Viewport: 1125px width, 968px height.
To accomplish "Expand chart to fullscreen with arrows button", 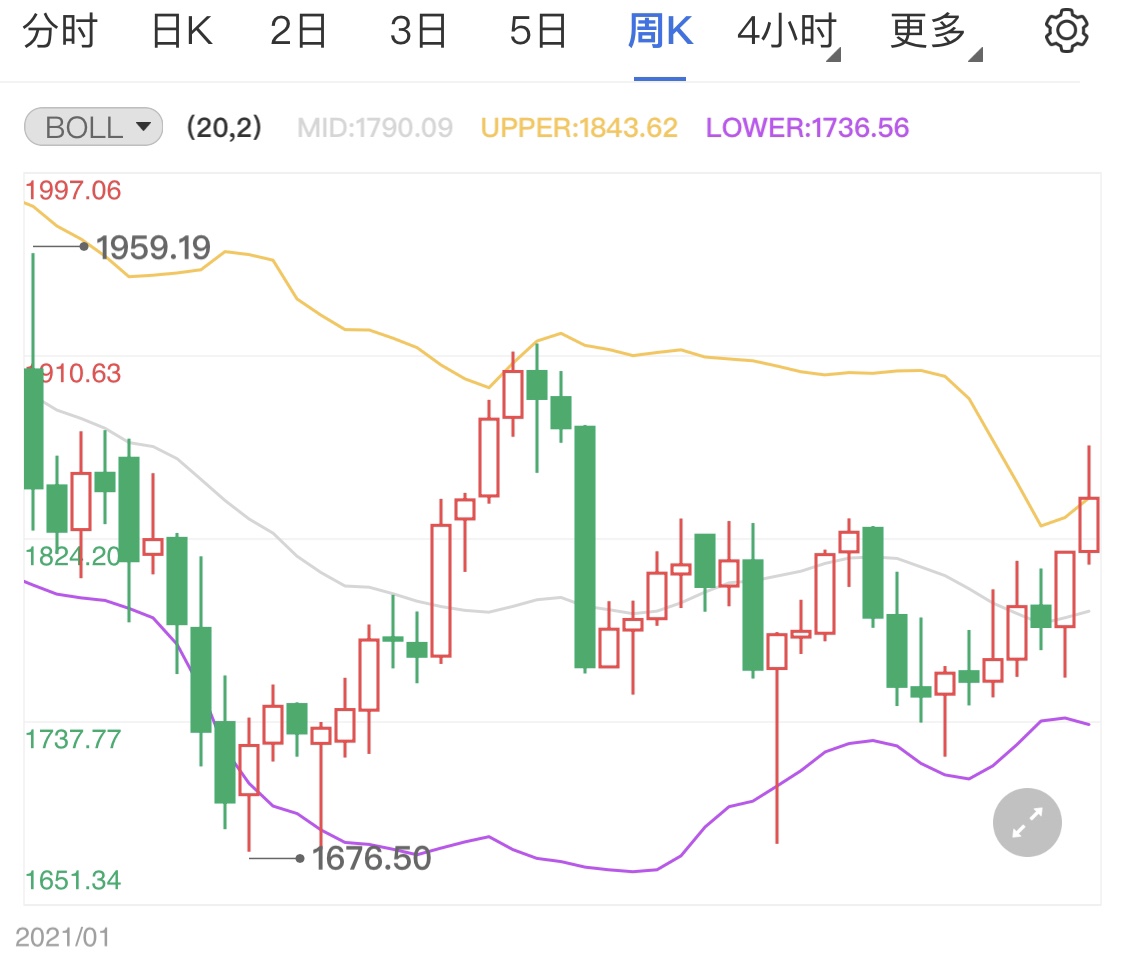I will [1027, 822].
